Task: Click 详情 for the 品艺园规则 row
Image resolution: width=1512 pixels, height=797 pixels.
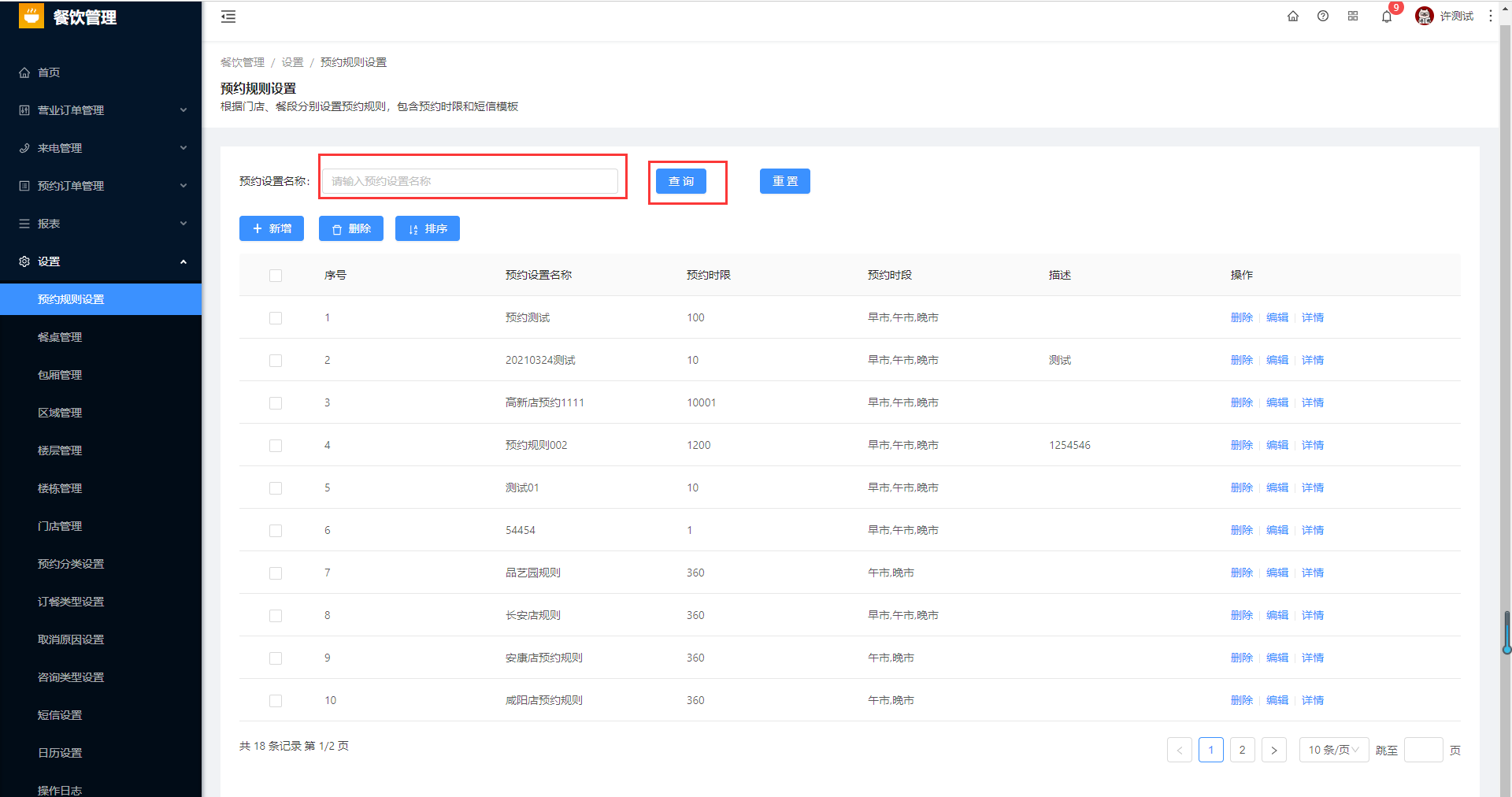Action: [1313, 573]
